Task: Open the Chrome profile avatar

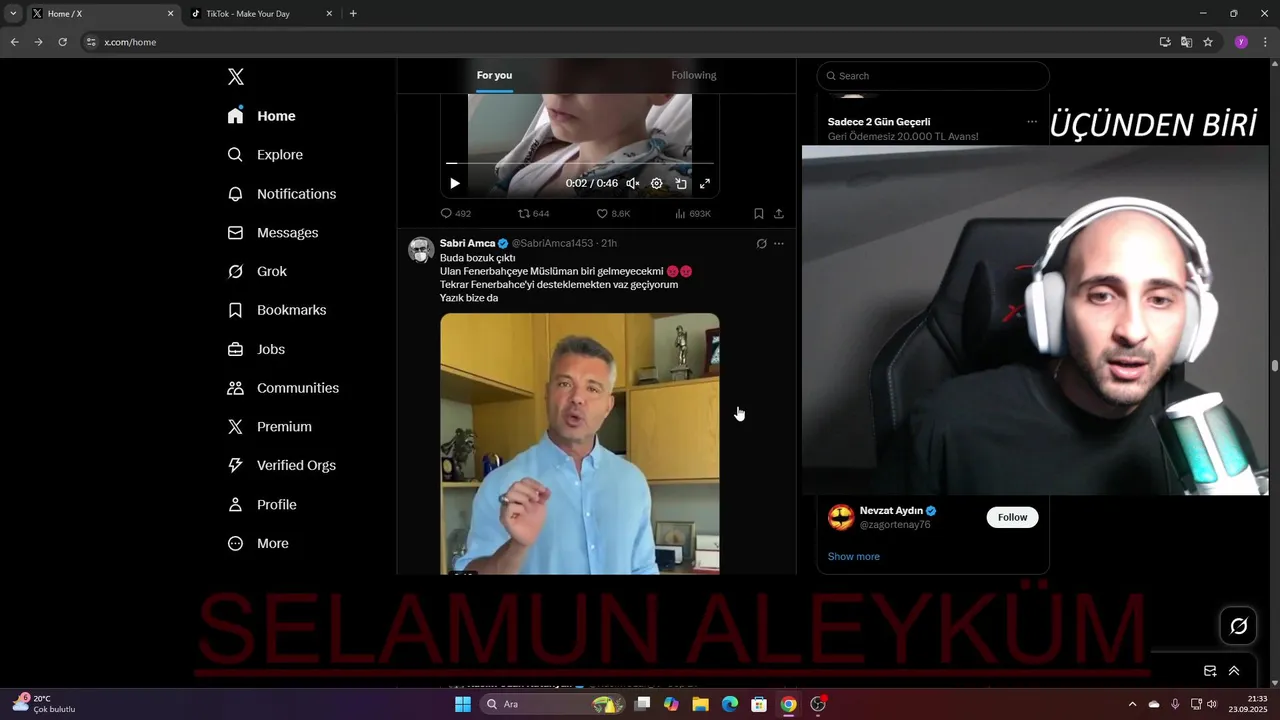Action: (x=1241, y=42)
